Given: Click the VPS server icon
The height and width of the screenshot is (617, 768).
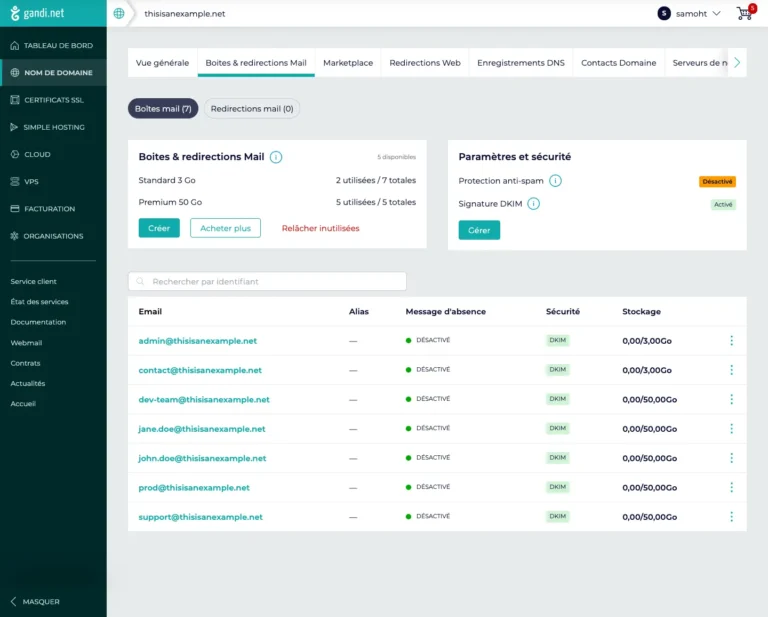Looking at the screenshot, I should [15, 181].
